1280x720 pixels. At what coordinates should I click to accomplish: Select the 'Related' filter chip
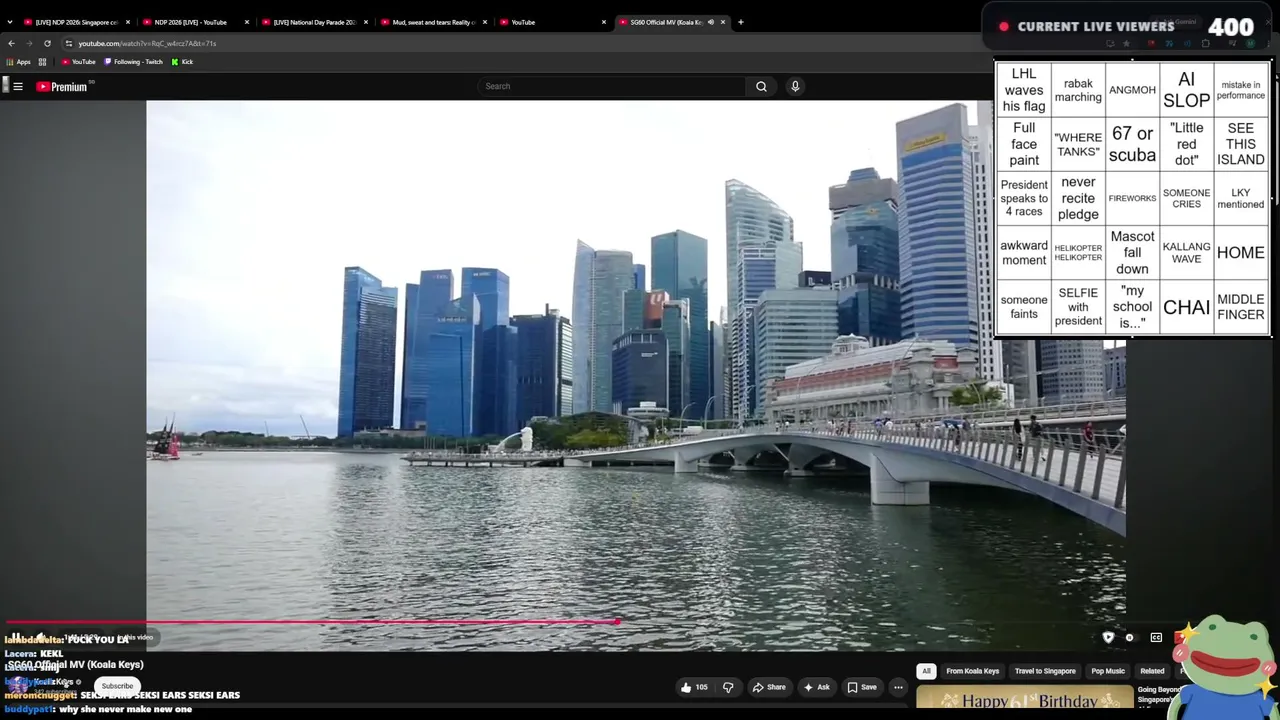1153,671
